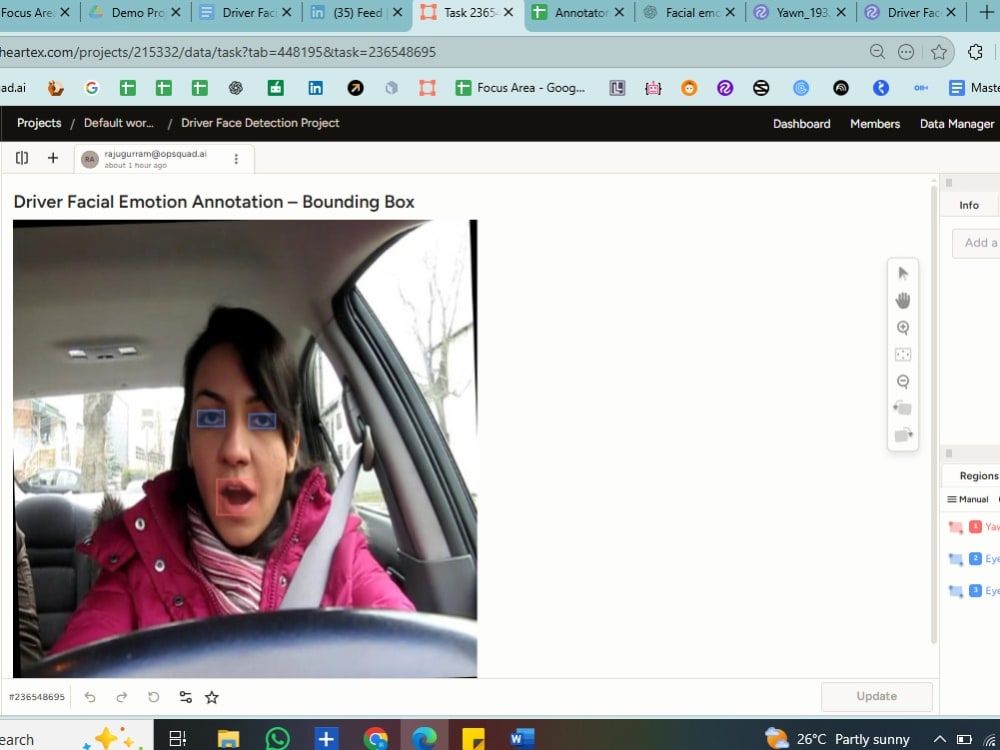Select the arrow Move tool

click(x=902, y=274)
